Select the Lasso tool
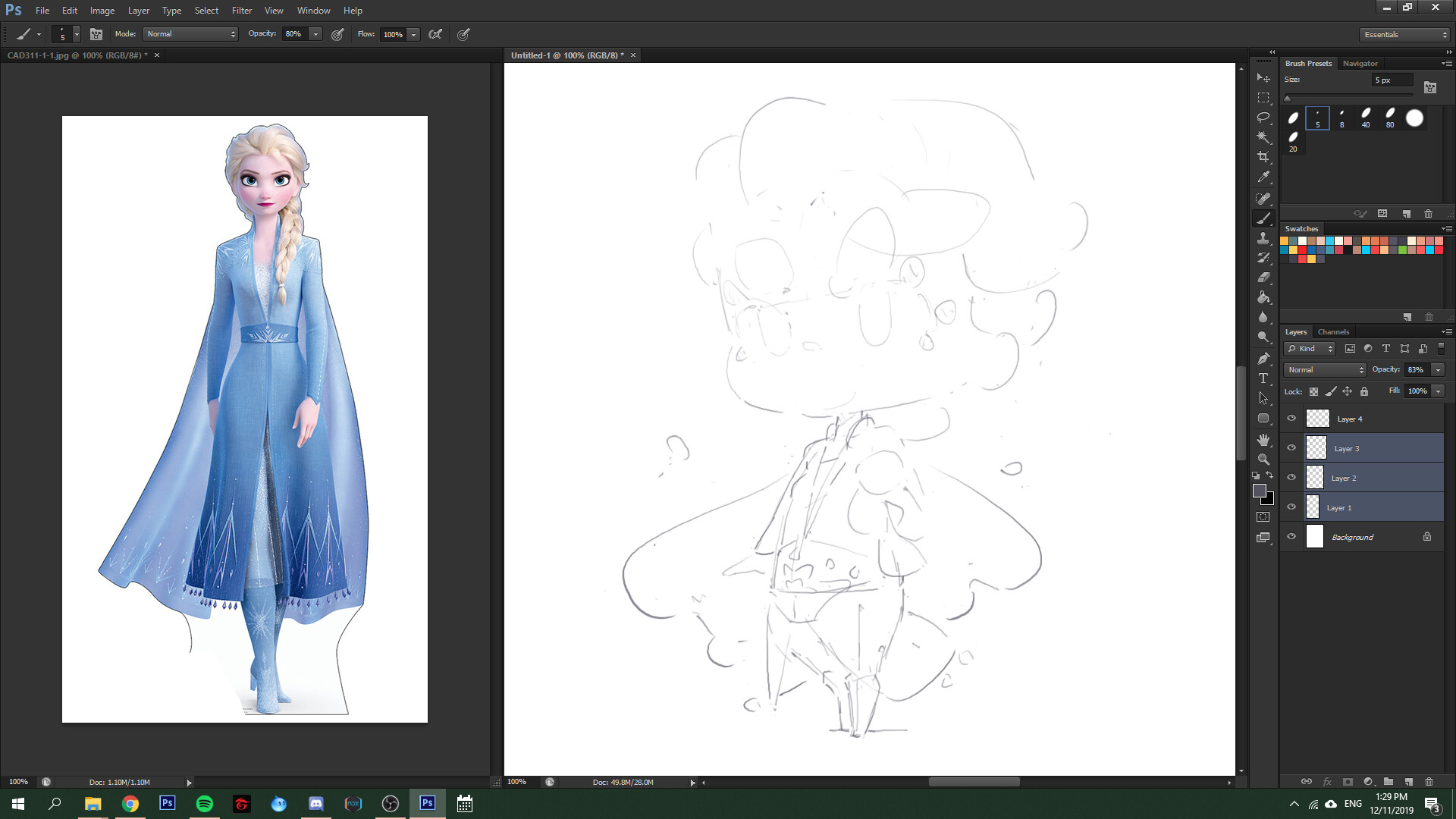This screenshot has height=819, width=1456. 1263,118
